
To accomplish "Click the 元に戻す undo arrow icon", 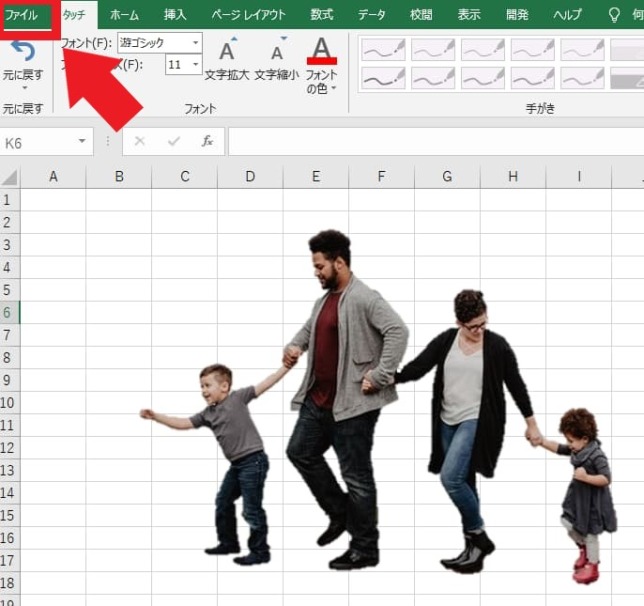I will point(24,51).
